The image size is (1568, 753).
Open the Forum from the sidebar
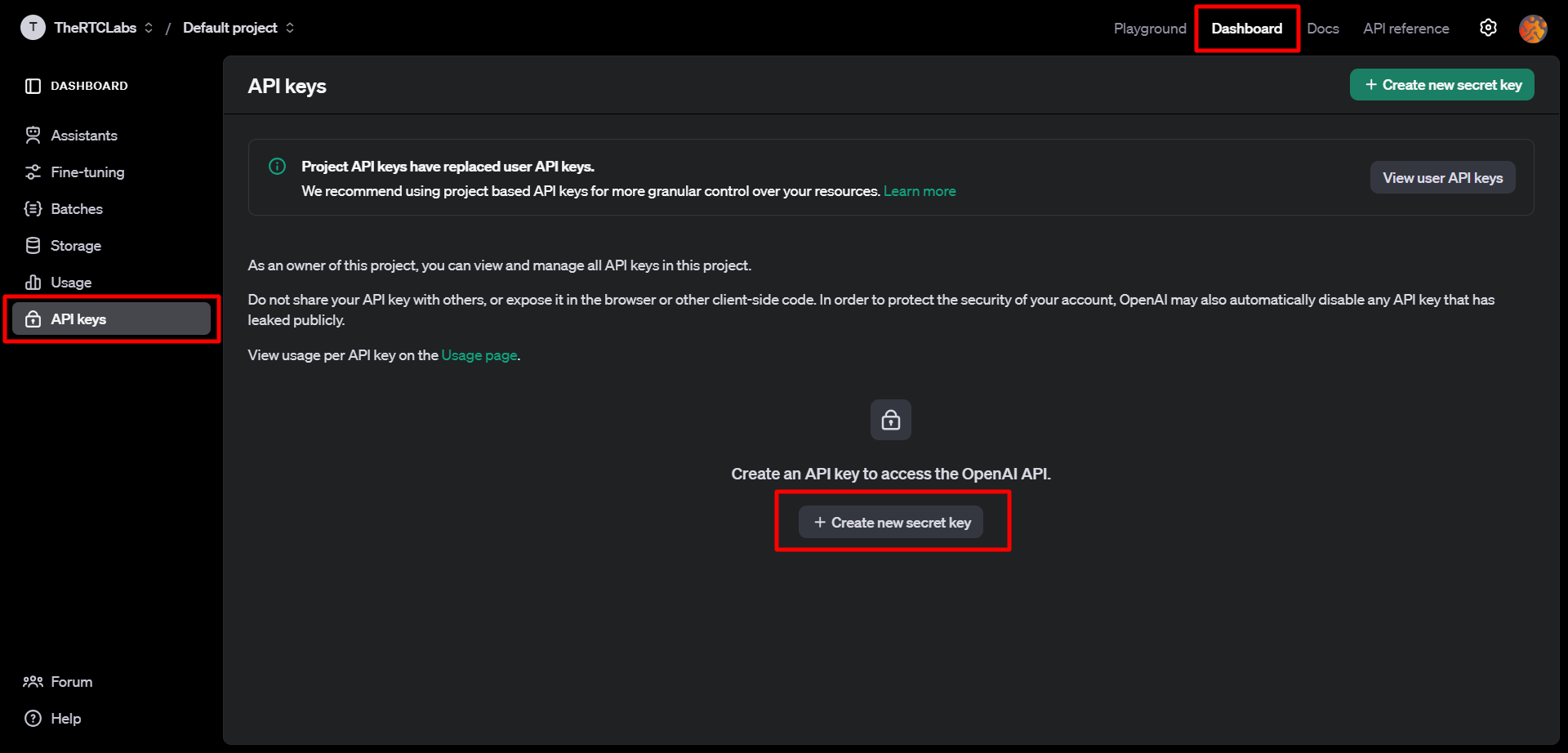click(71, 681)
